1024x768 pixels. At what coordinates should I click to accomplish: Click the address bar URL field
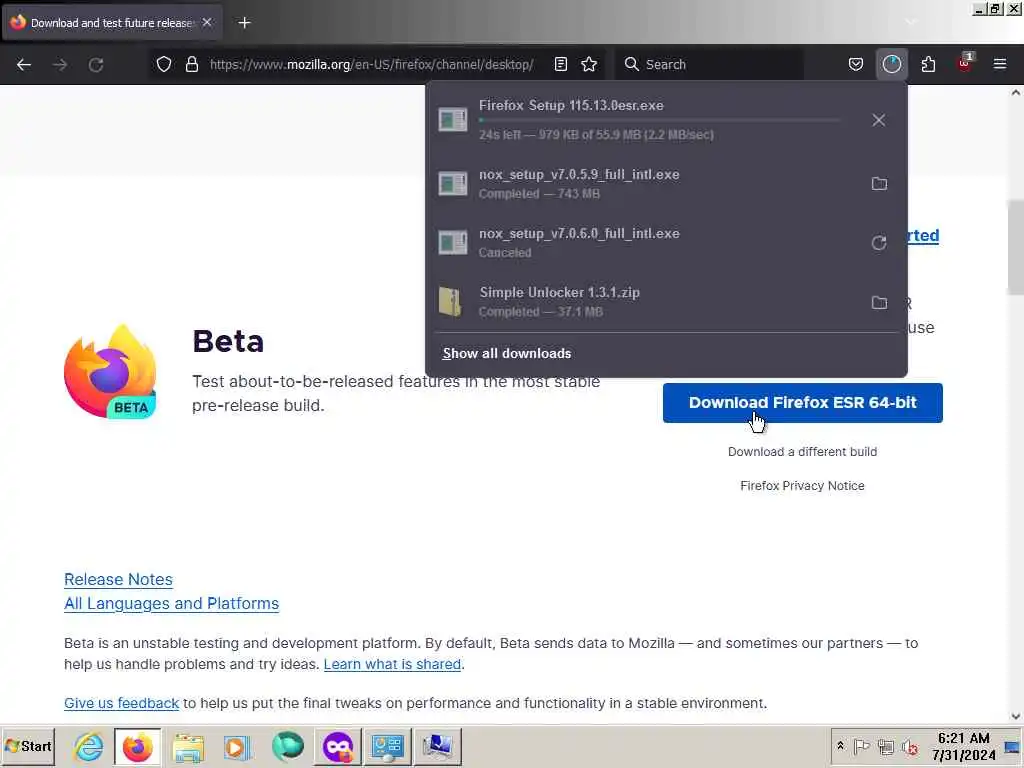click(372, 64)
